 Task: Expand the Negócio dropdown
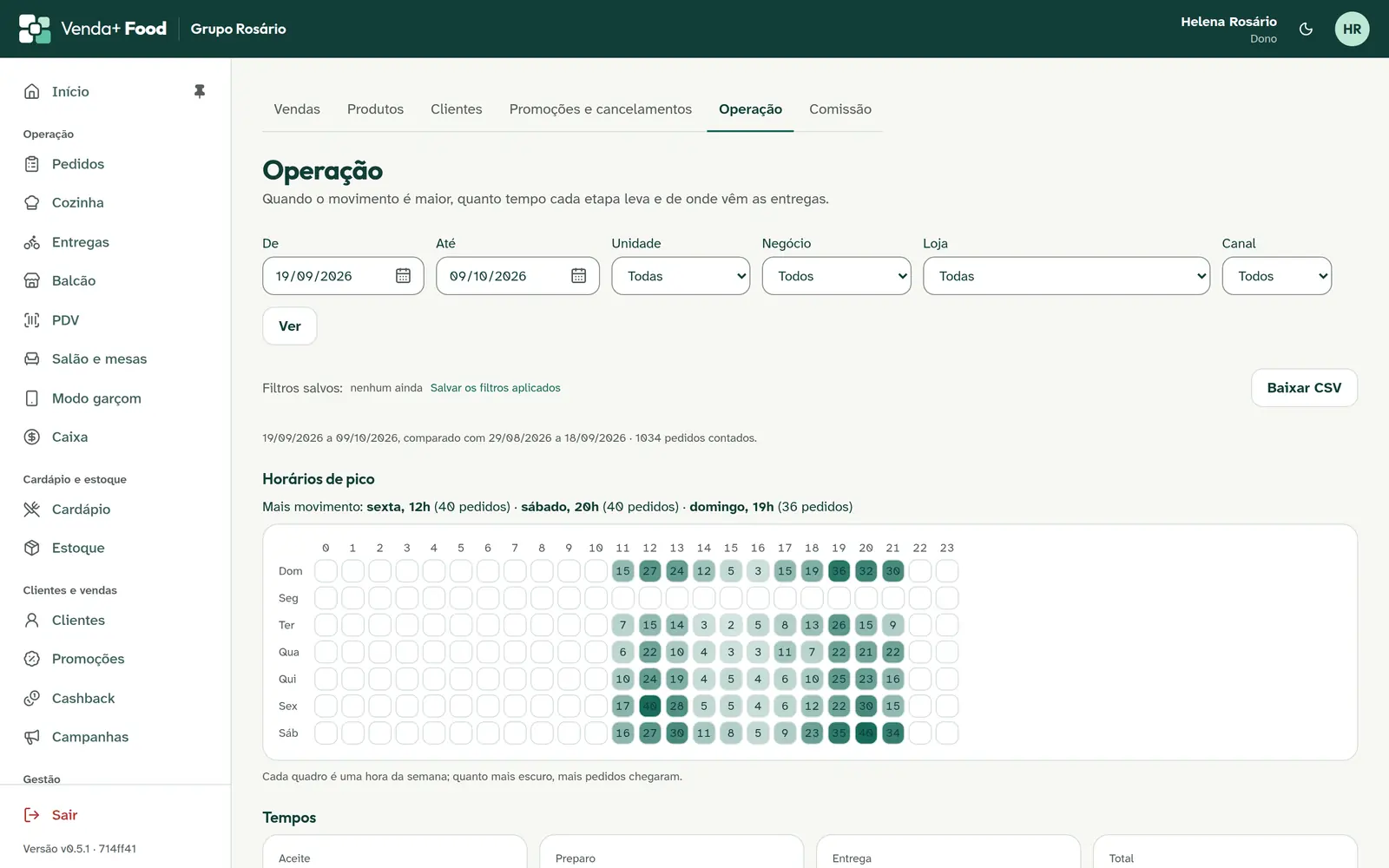(x=837, y=276)
